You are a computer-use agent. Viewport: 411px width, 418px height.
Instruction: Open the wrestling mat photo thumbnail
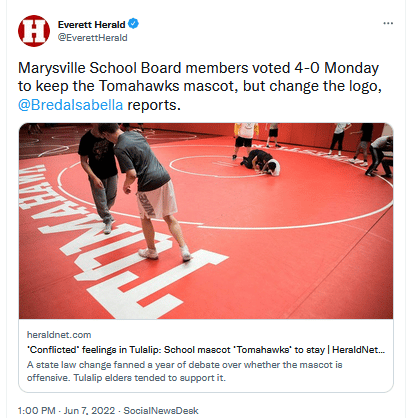(206, 221)
